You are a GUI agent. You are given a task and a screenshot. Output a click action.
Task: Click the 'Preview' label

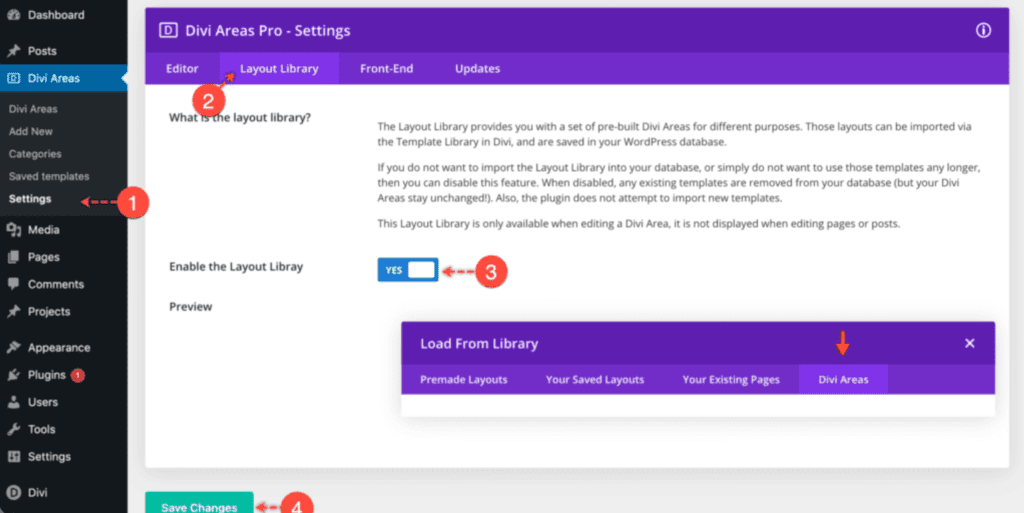(191, 306)
